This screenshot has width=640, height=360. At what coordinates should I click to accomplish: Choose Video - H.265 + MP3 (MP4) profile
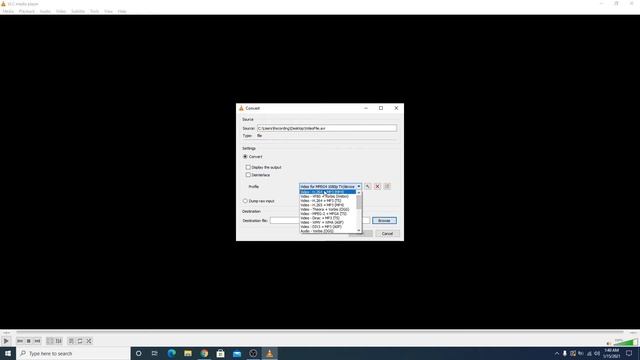(328, 205)
